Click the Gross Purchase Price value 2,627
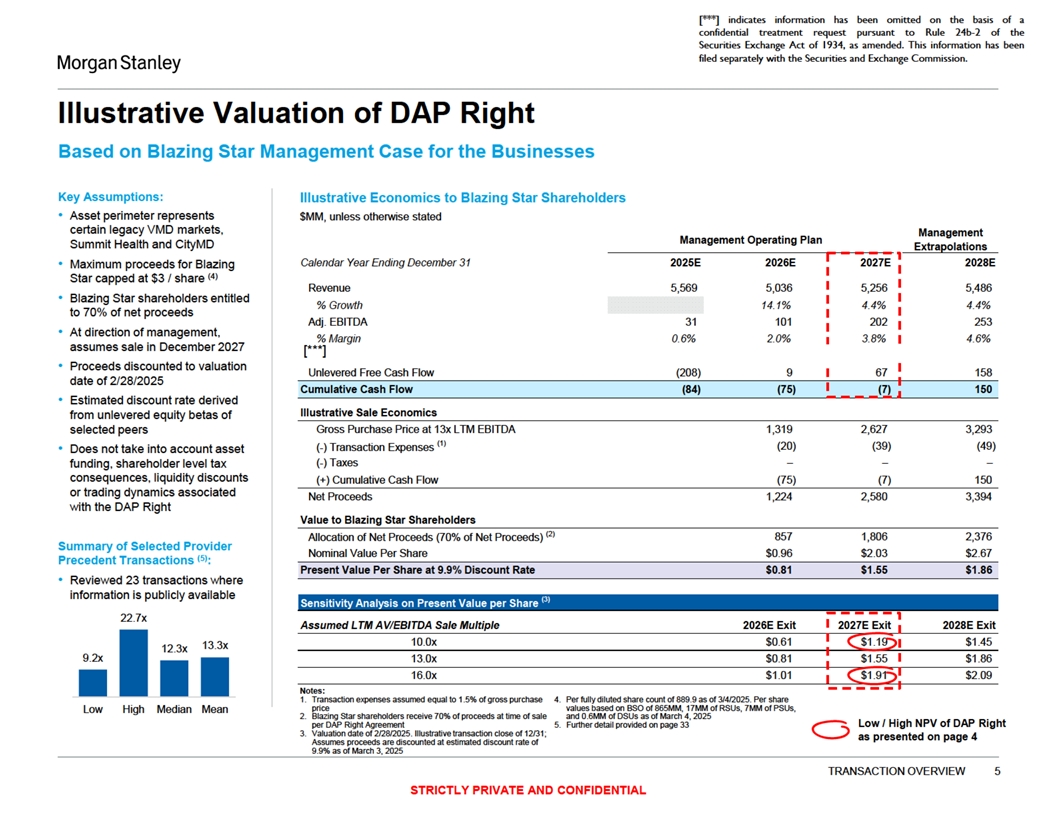Screen dimensions: 1056x816 point(873,429)
